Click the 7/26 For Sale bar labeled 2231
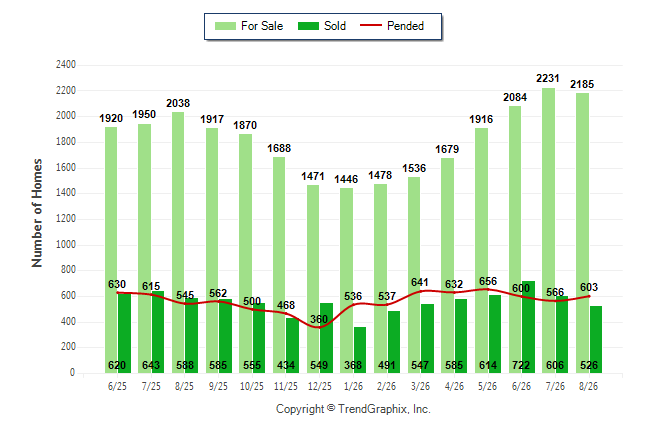 (548, 230)
